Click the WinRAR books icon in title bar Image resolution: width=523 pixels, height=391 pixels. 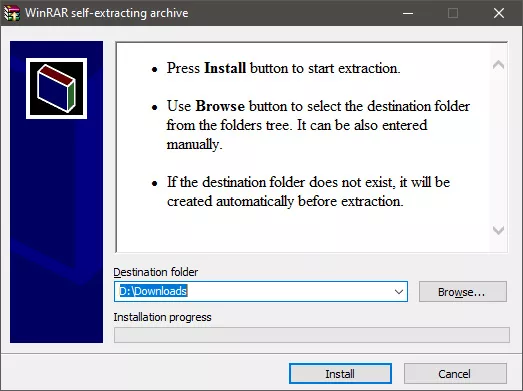point(12,13)
